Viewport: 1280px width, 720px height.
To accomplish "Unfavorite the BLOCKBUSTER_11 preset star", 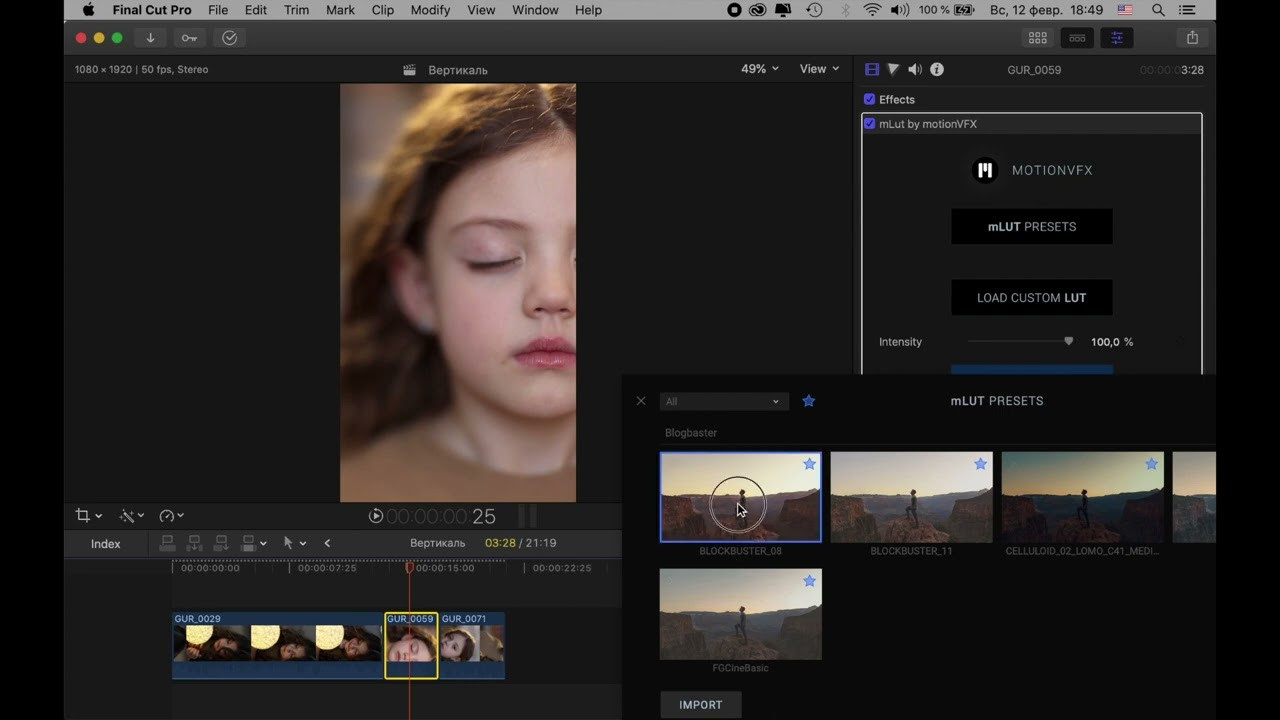I will 980,464.
